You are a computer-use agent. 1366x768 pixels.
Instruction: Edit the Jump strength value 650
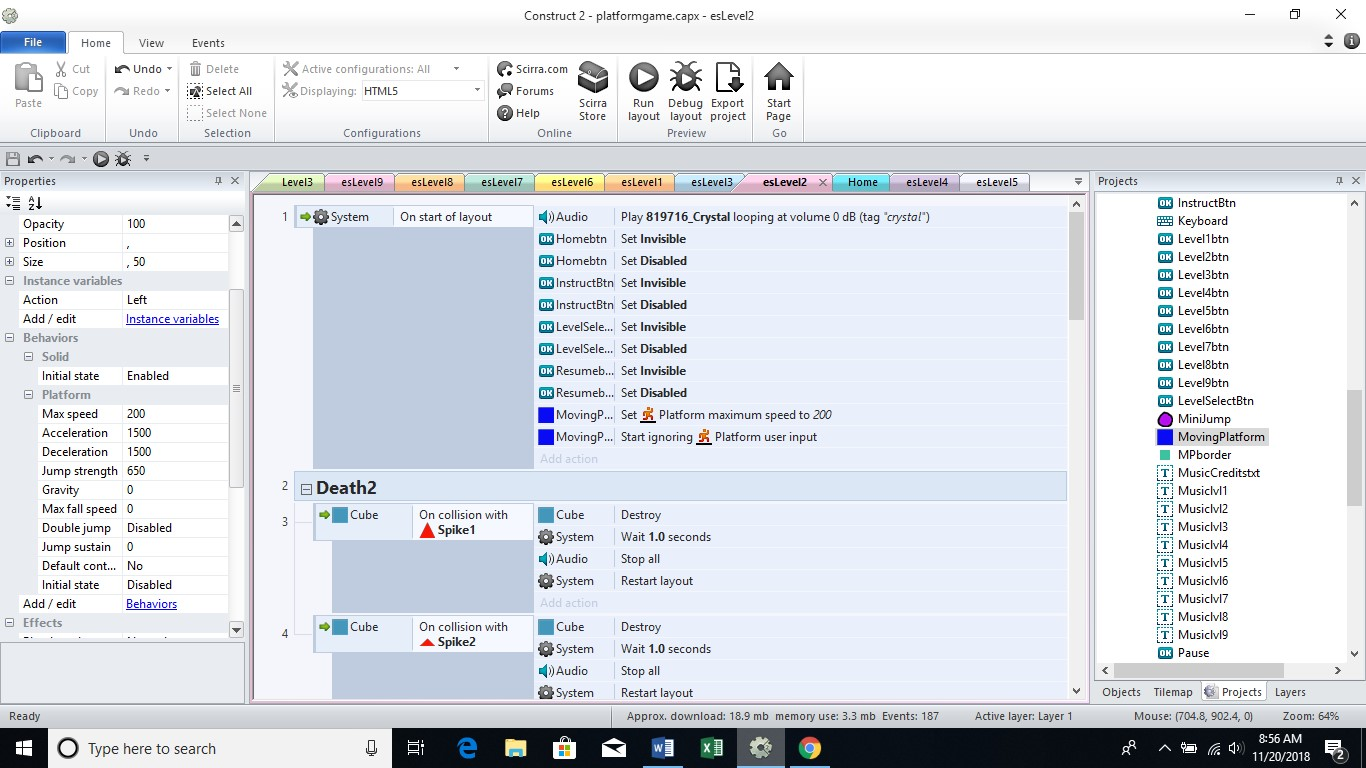(x=175, y=471)
